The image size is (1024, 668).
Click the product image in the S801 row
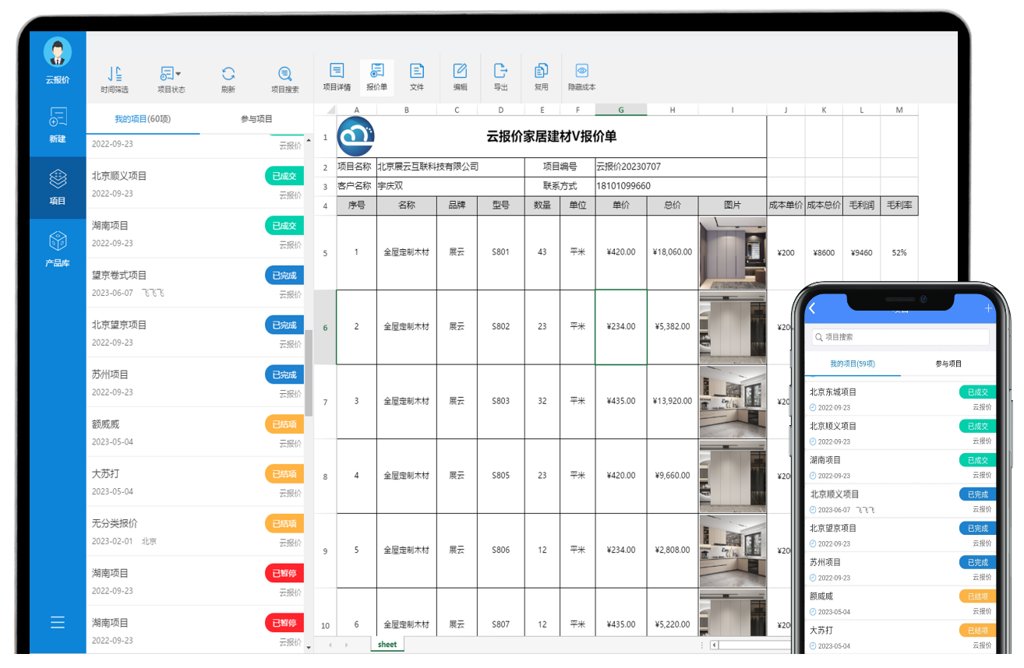(733, 253)
